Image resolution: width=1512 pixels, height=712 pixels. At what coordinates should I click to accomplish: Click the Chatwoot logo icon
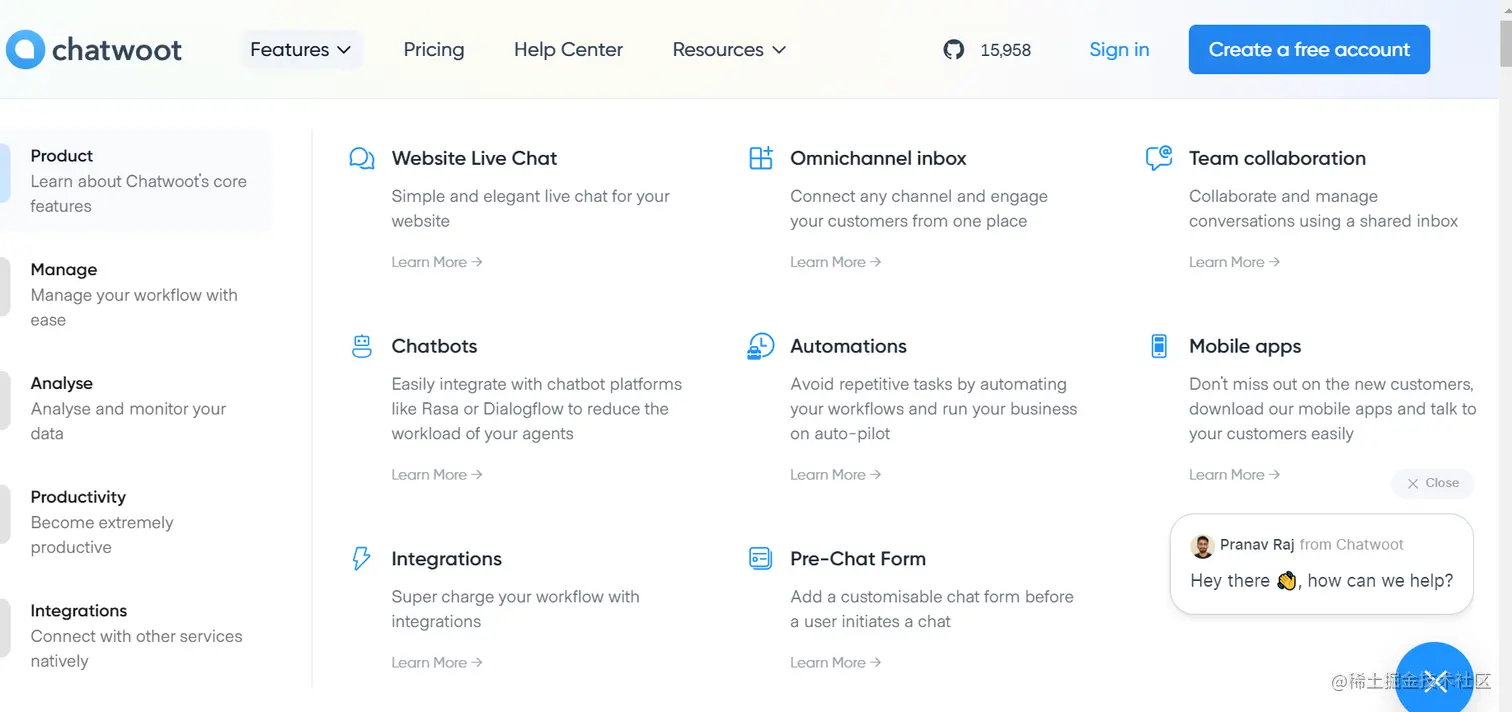(25, 49)
